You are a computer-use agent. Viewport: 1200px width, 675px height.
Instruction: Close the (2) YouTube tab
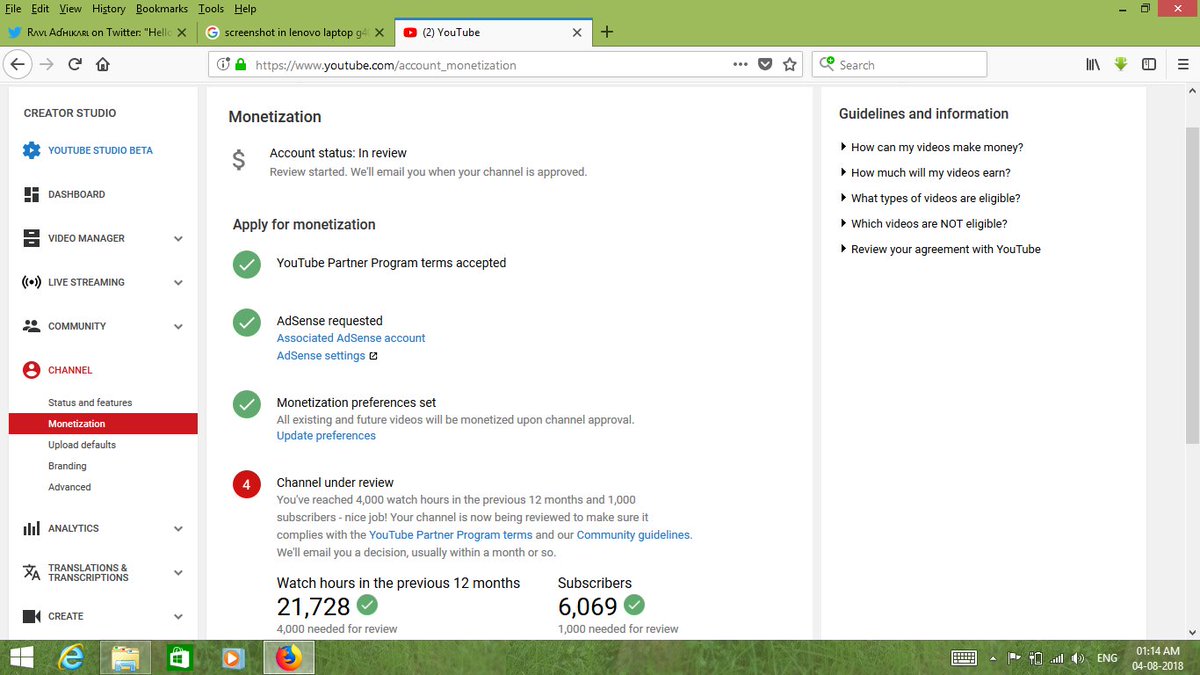[577, 32]
